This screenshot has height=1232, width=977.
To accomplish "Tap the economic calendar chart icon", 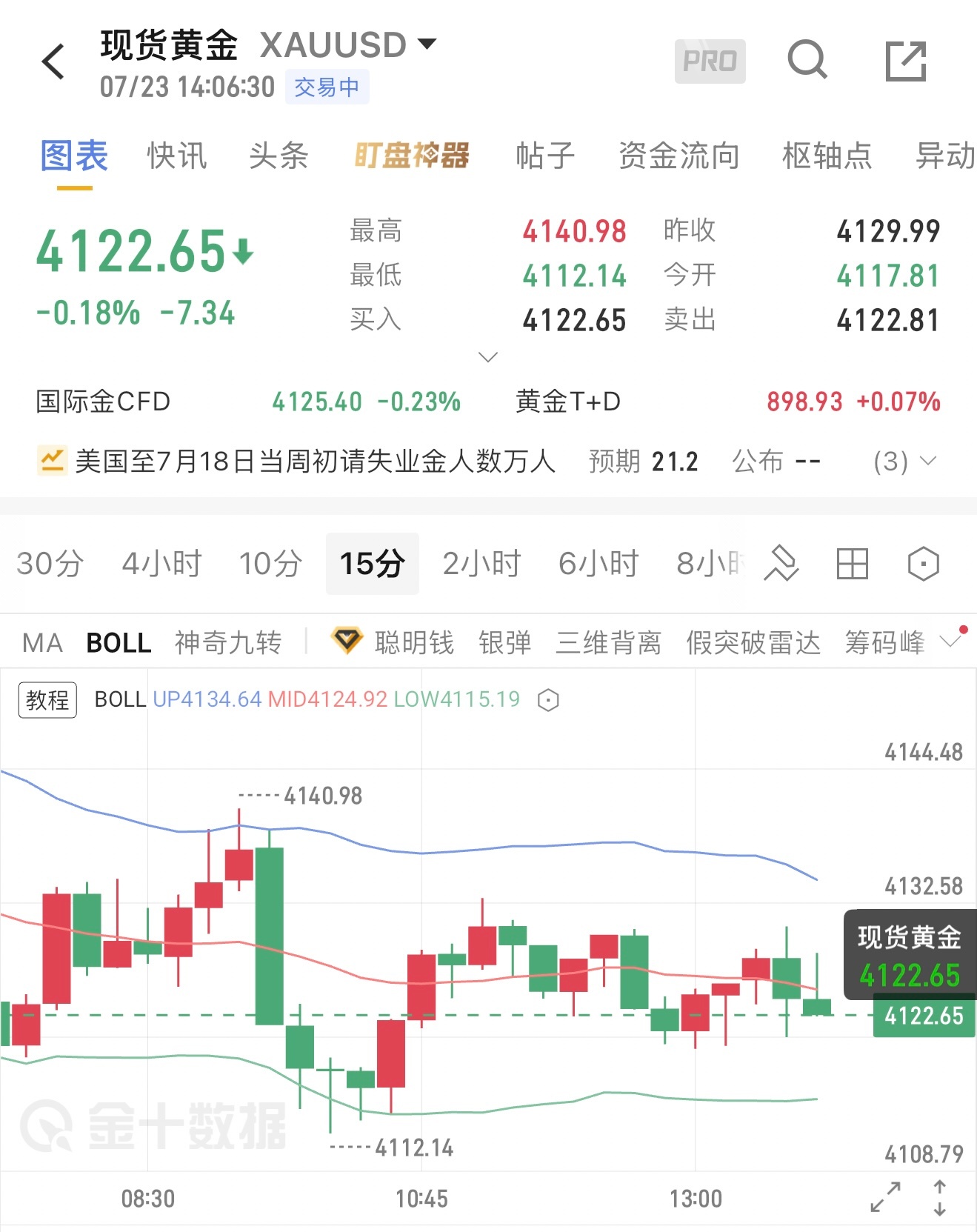I will tap(52, 461).
